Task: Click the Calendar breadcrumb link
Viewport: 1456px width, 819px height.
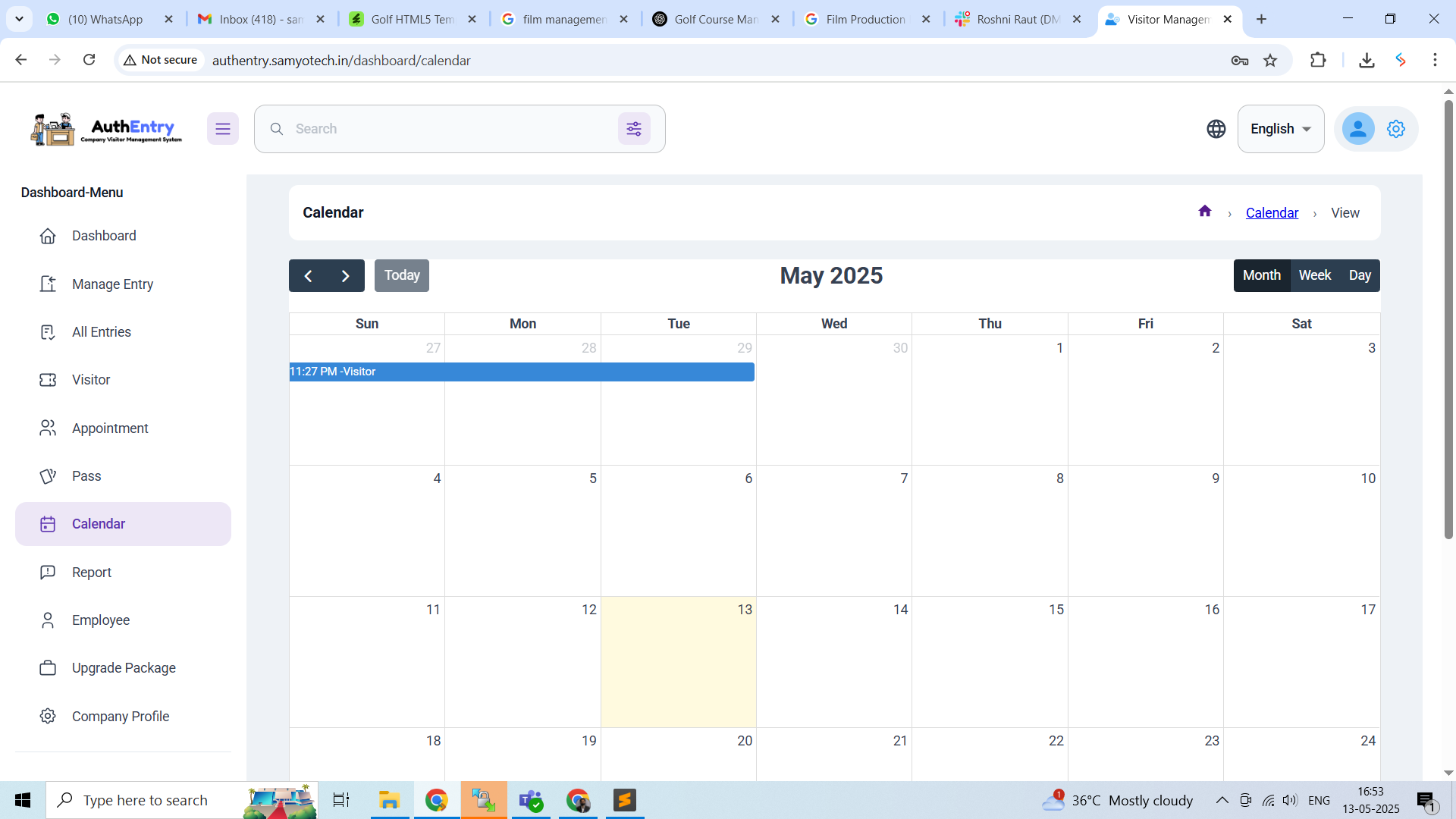Action: point(1272,213)
